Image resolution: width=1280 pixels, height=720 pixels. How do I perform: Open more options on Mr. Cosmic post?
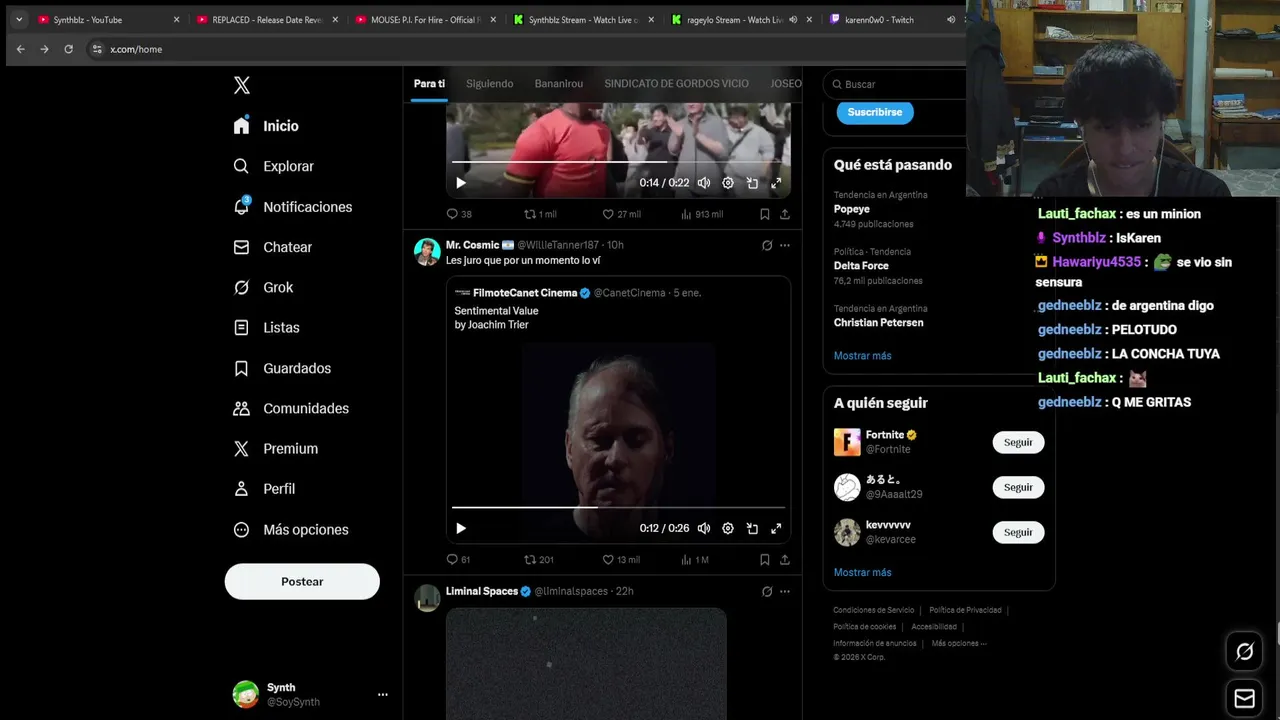785,245
